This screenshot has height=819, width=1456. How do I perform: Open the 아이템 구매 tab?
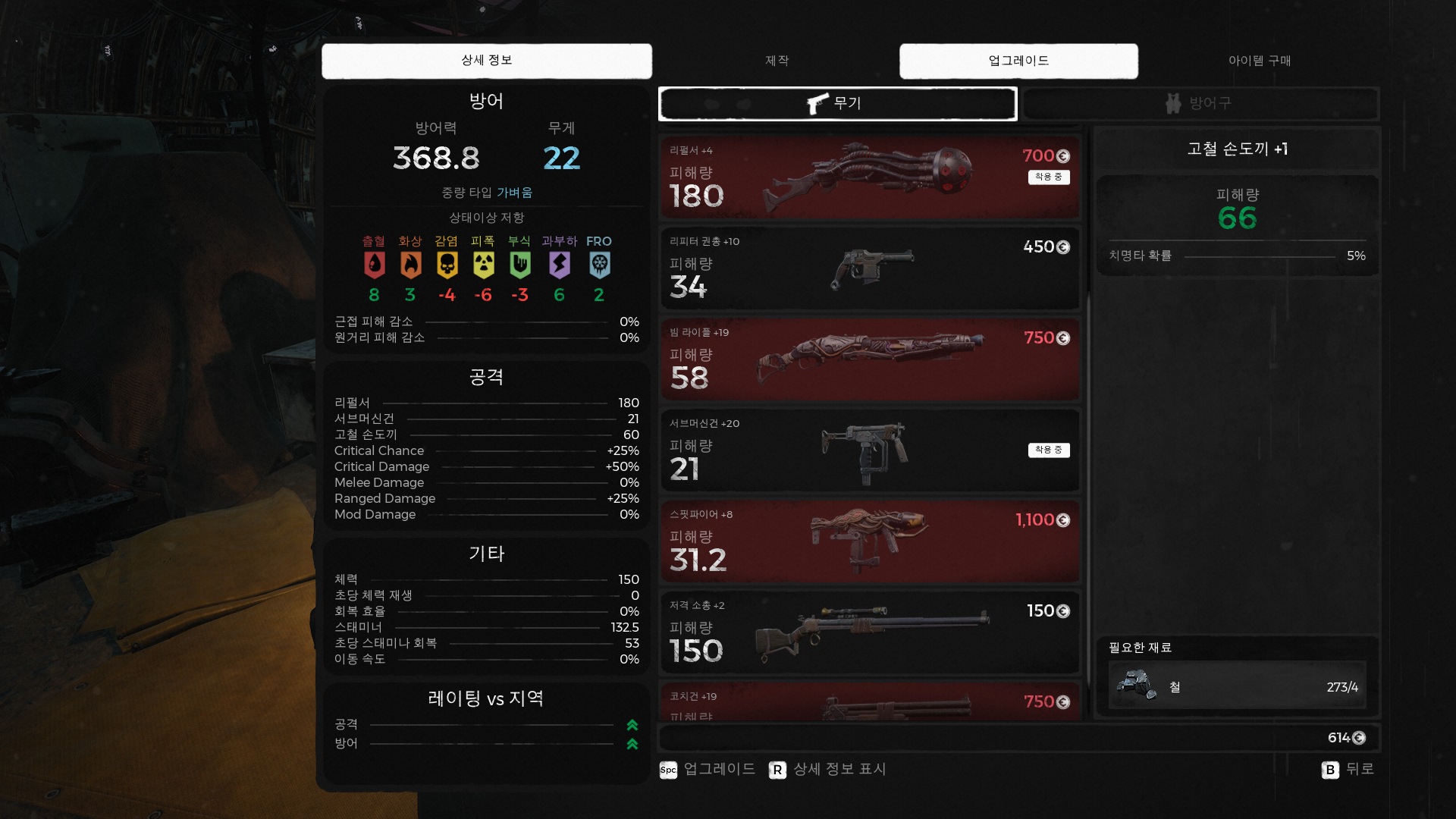point(1260,61)
